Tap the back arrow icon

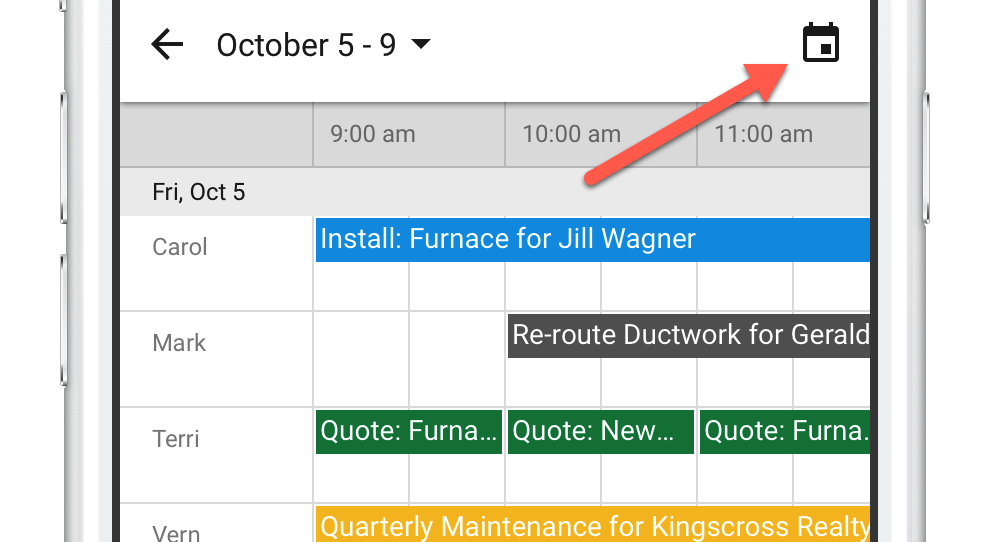tap(167, 45)
